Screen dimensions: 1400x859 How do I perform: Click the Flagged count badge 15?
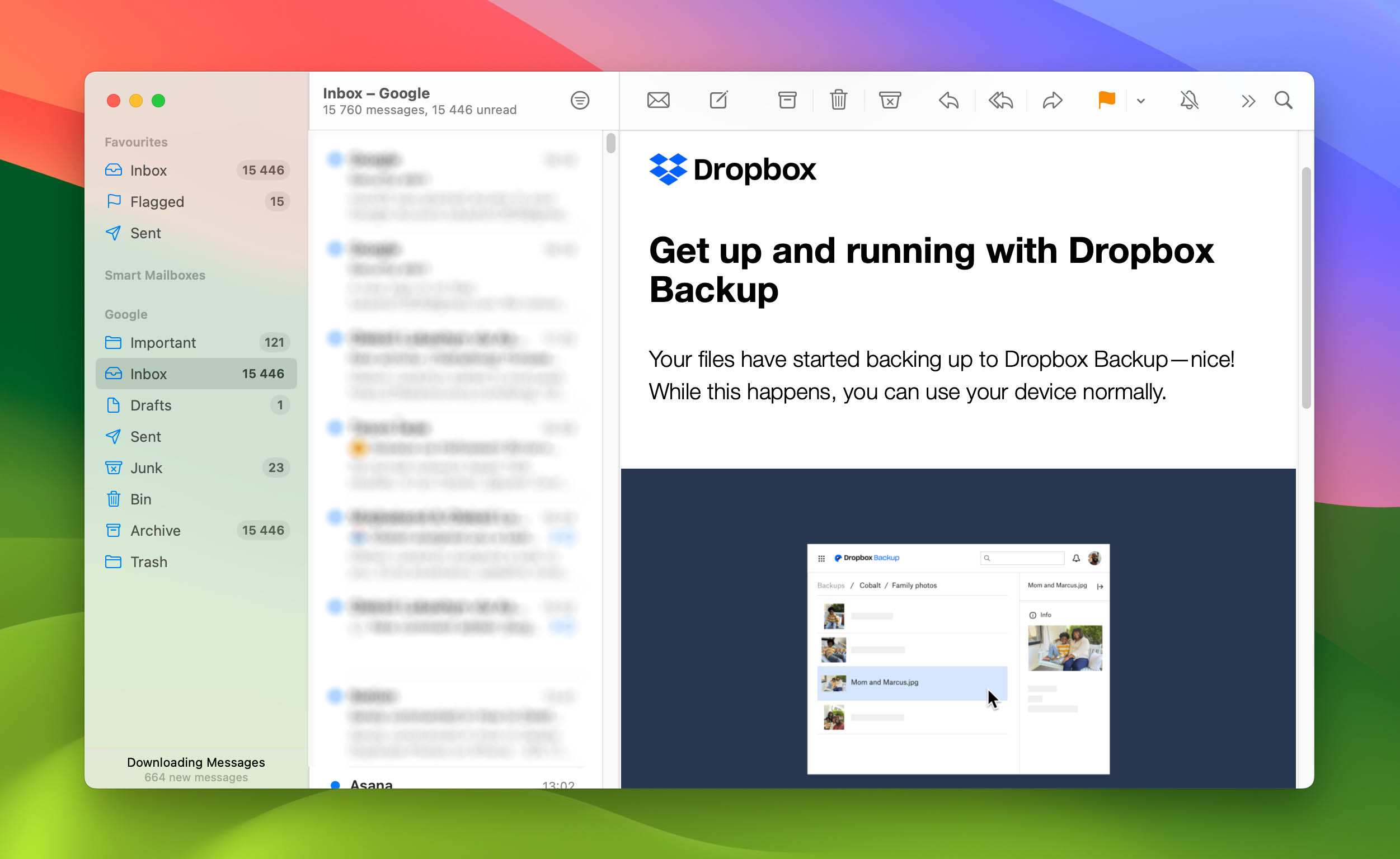tap(277, 202)
